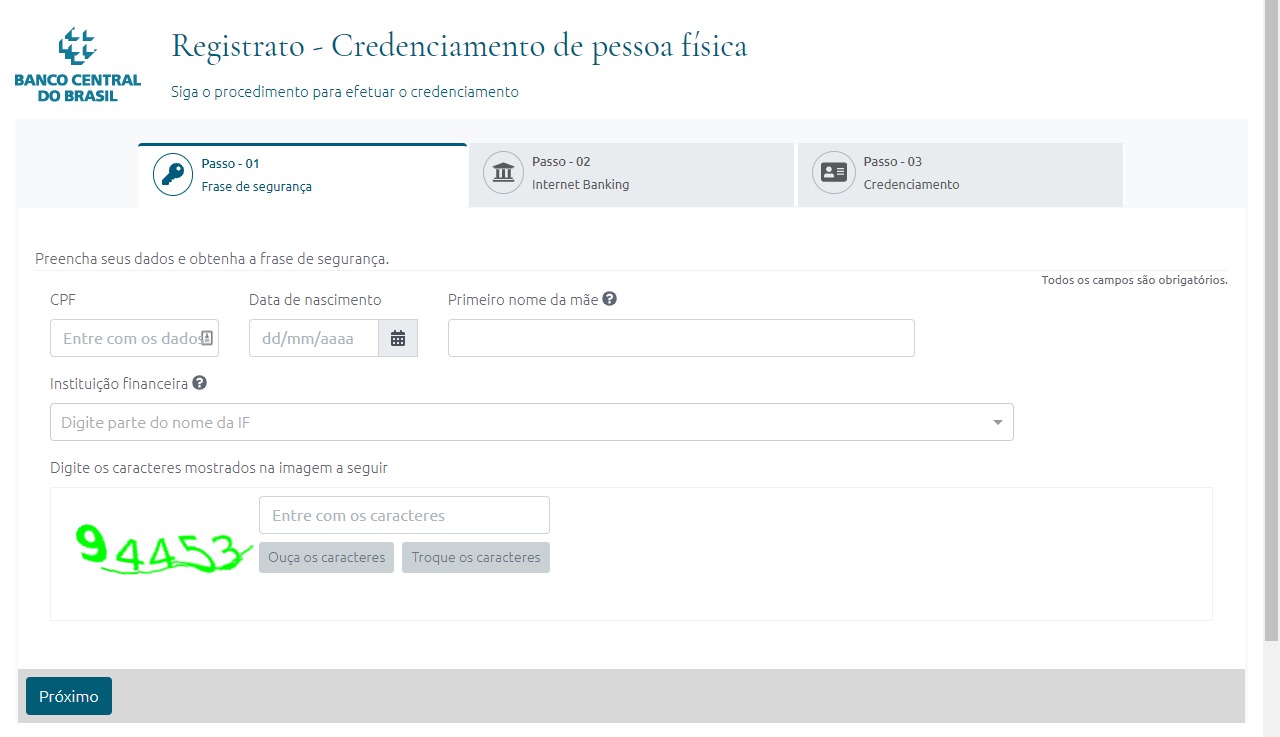The image size is (1280, 737).
Task: Open the calendar date picker icon
Action: (x=398, y=338)
